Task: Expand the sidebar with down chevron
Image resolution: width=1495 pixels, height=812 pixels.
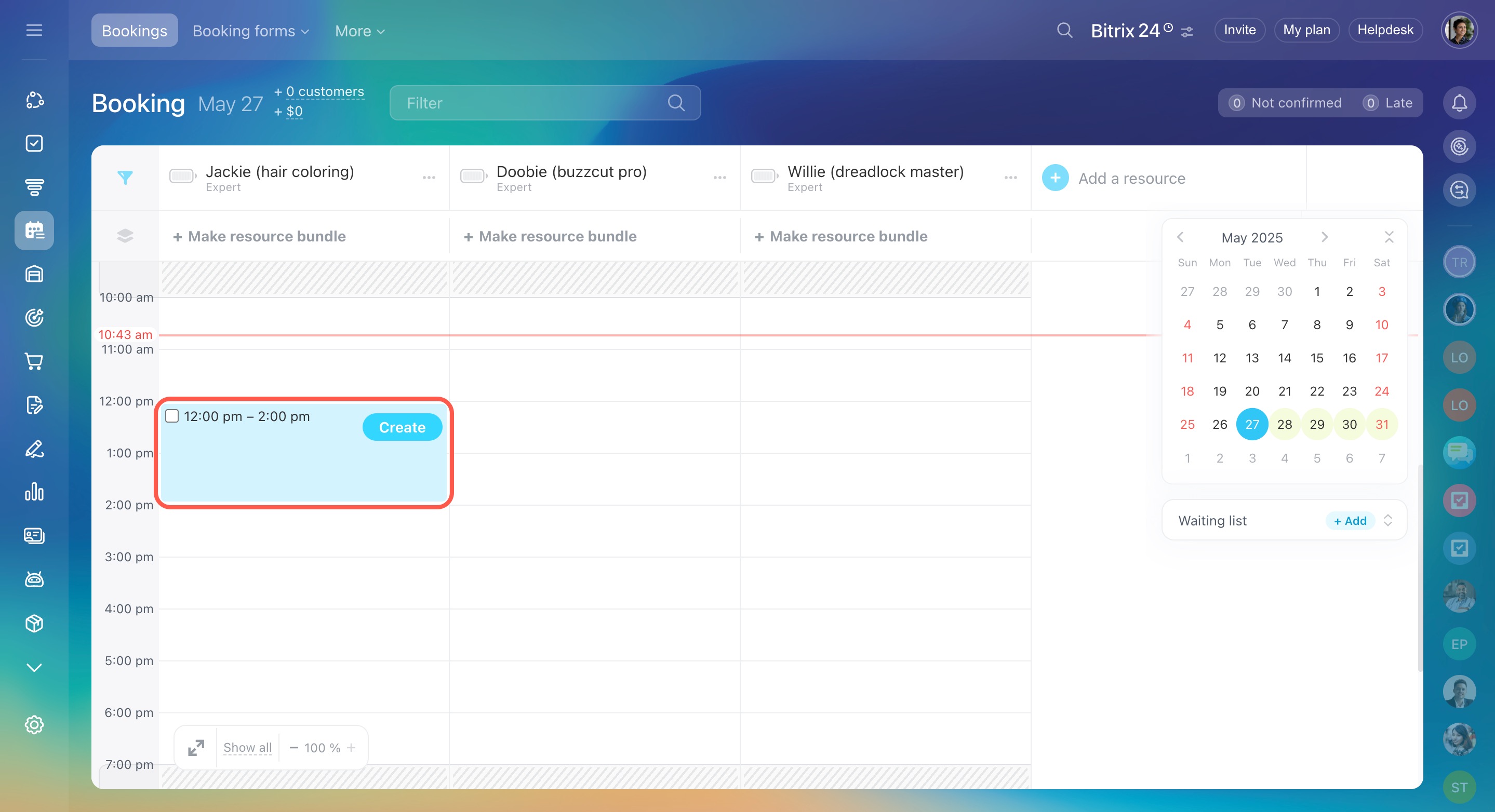Action: [34, 668]
